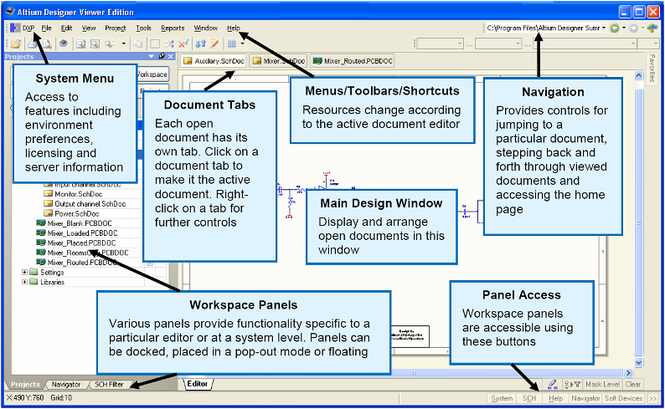
Task: Open dropdown beside the zoom icons
Action: (x=123, y=43)
